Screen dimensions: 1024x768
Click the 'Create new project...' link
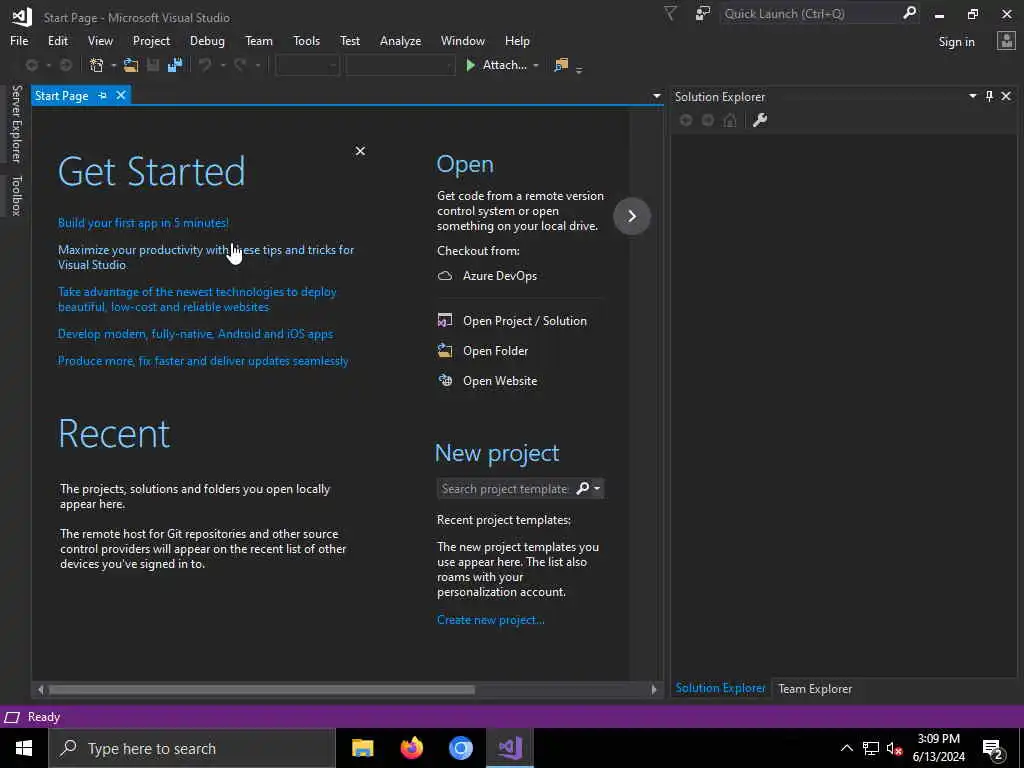[x=490, y=620]
